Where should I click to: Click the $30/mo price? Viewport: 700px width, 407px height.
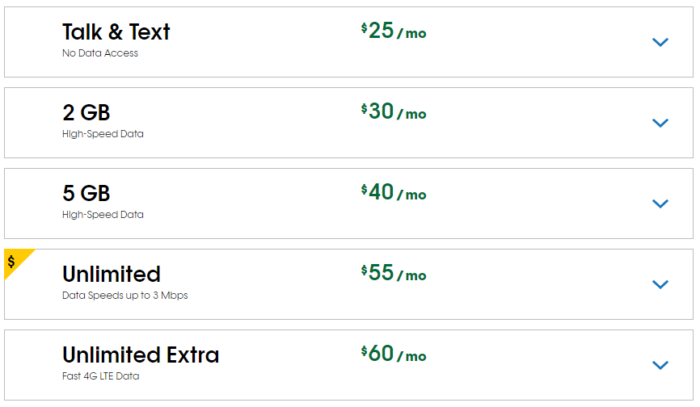[x=394, y=112]
